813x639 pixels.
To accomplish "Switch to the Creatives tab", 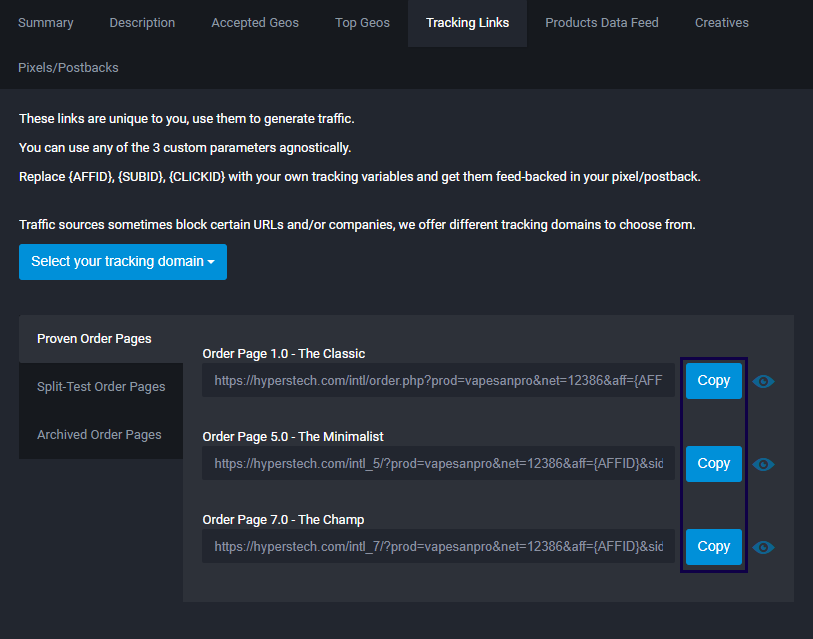I will click(x=721, y=23).
